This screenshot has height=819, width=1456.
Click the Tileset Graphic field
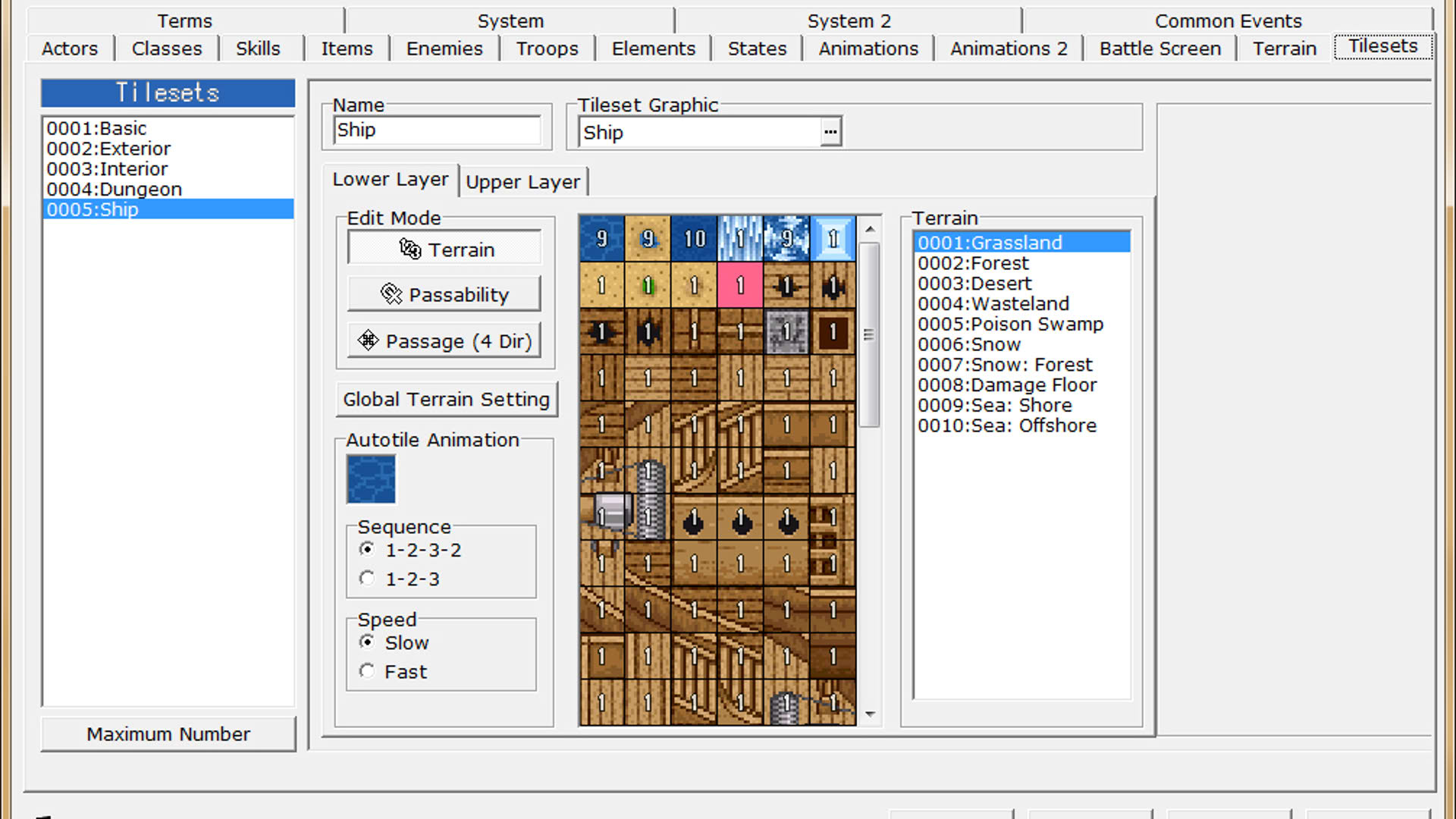[700, 132]
